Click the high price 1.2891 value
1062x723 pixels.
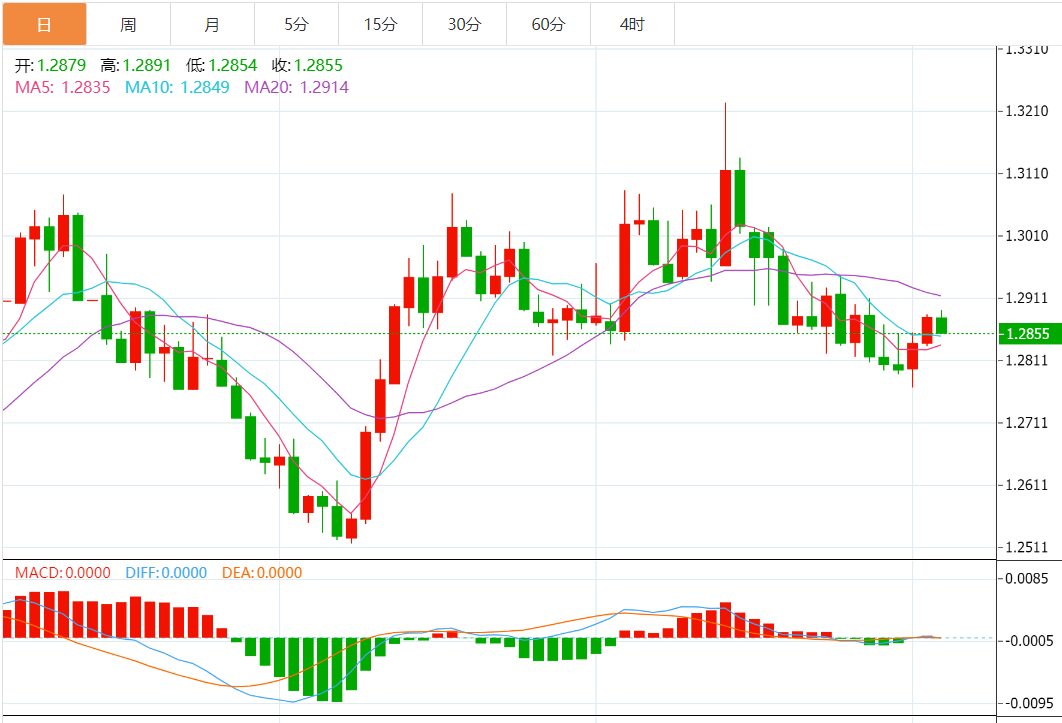[147, 65]
